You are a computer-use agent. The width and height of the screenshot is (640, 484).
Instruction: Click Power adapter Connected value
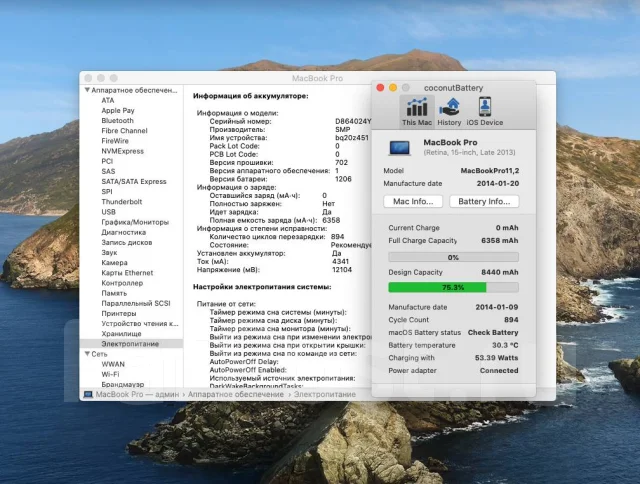coord(499,371)
